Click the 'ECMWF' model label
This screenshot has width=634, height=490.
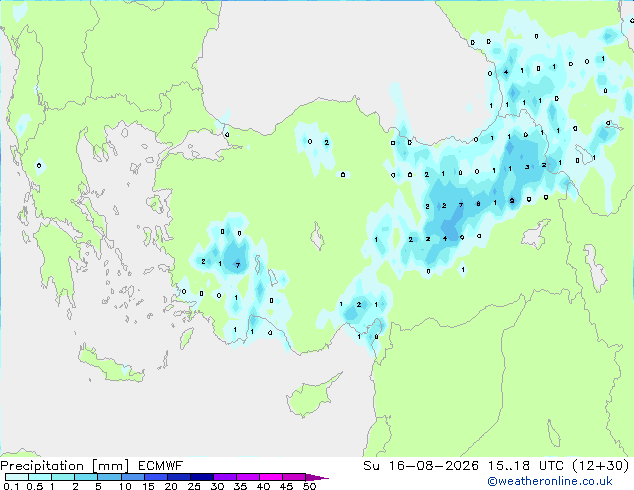tap(161, 466)
